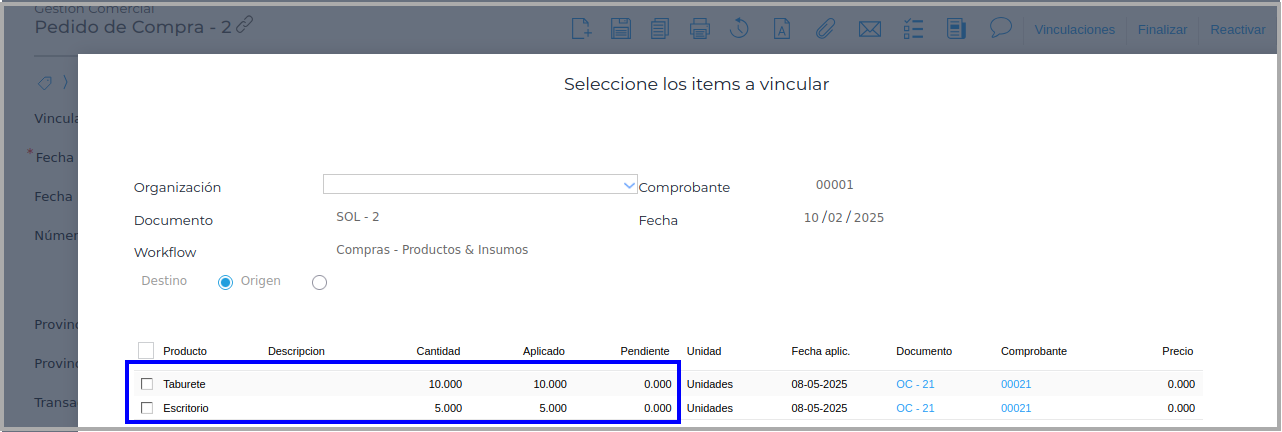This screenshot has height=432, width=1282.
Task: Click the 10/02/2025 fecha value
Action: point(844,217)
